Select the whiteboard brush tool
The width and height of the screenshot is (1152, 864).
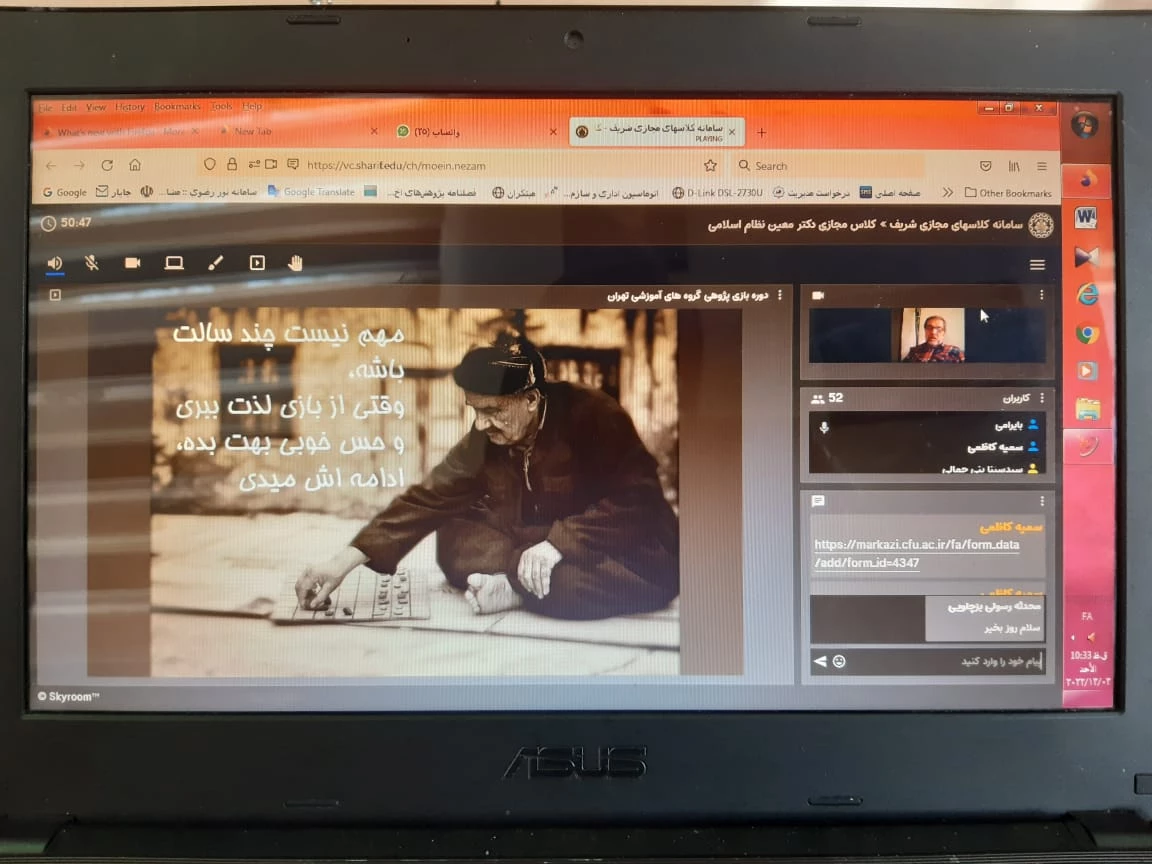click(x=215, y=263)
